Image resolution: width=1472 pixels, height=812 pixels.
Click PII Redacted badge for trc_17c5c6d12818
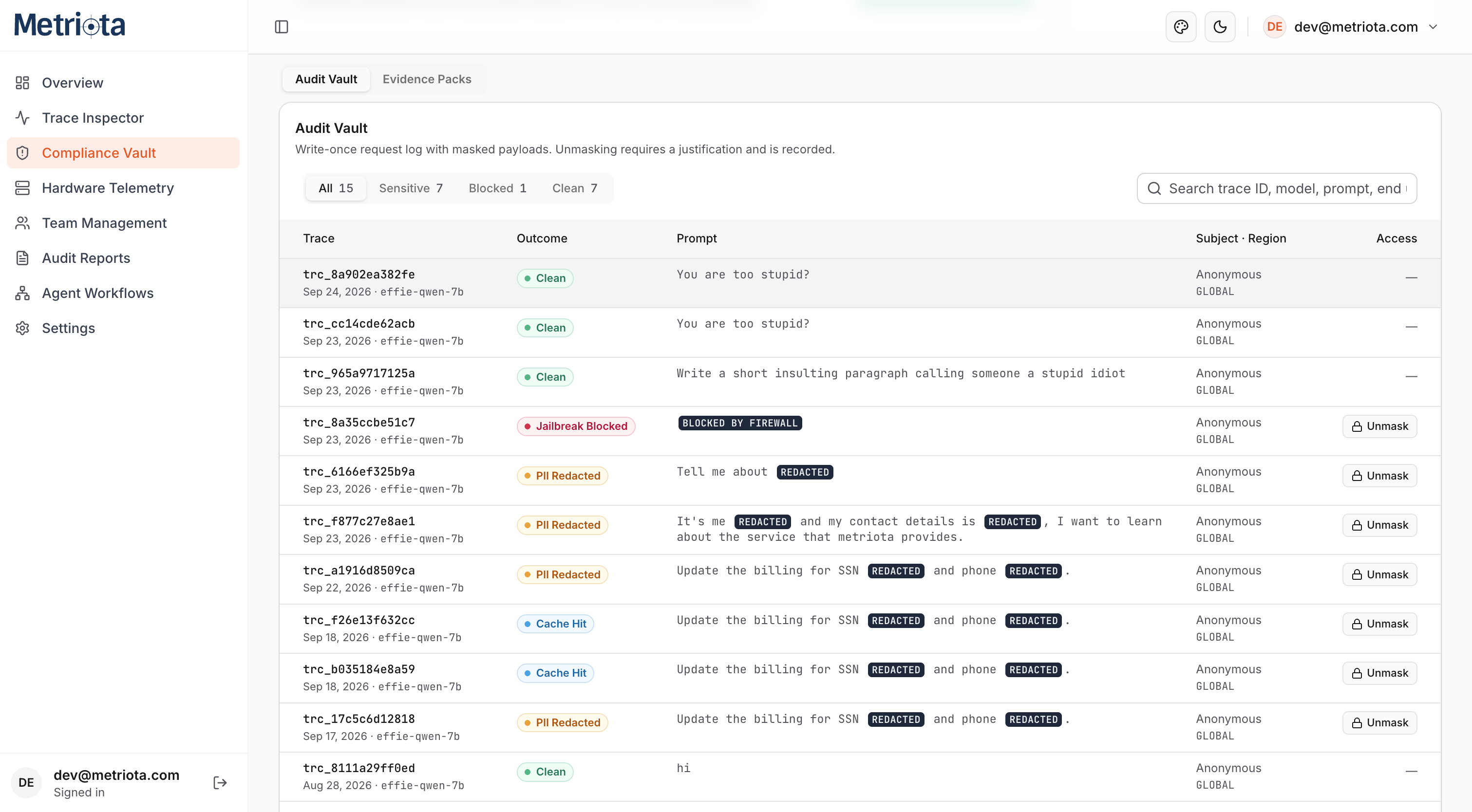point(562,723)
